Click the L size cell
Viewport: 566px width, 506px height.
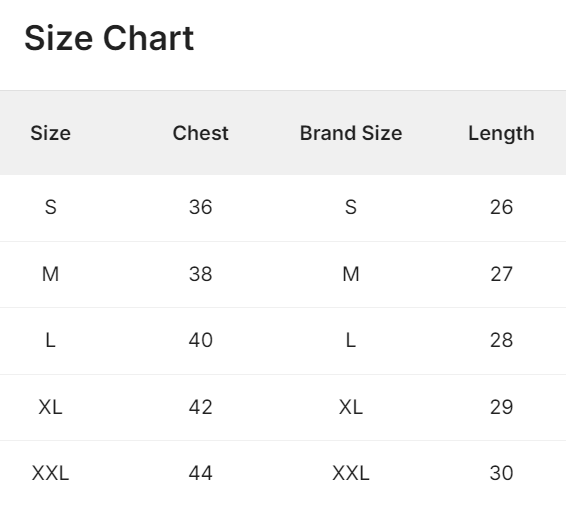tap(51, 340)
